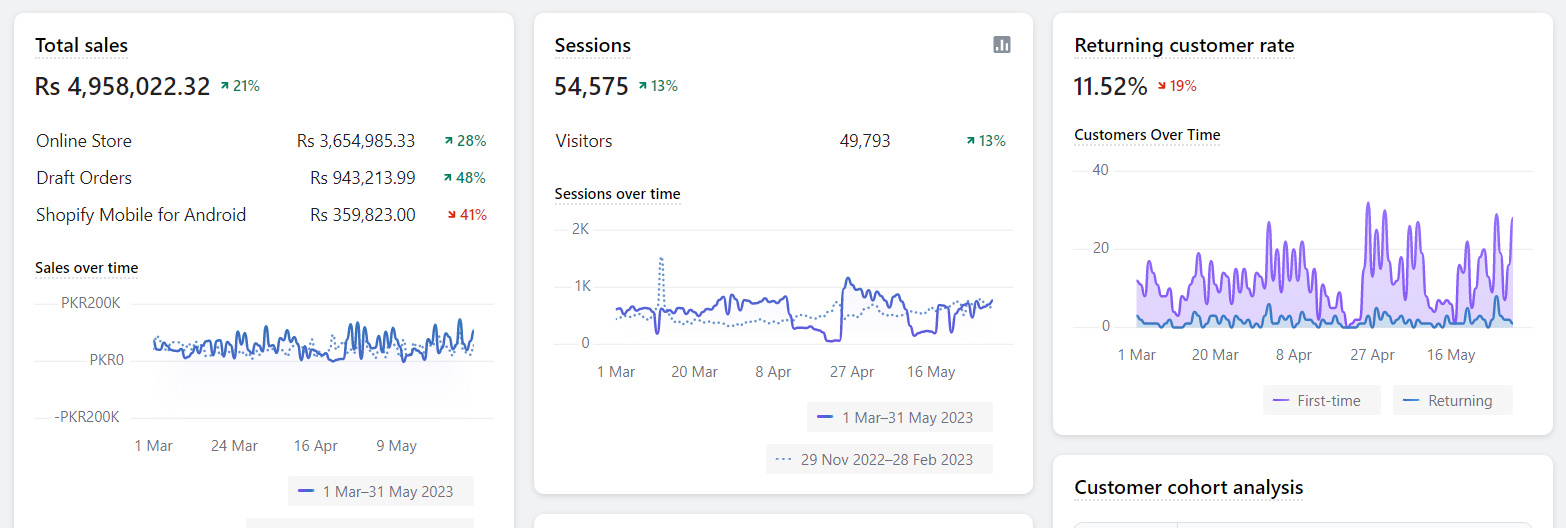1566x528 pixels.
Task: Click the Sessions card heading
Action: coord(592,45)
